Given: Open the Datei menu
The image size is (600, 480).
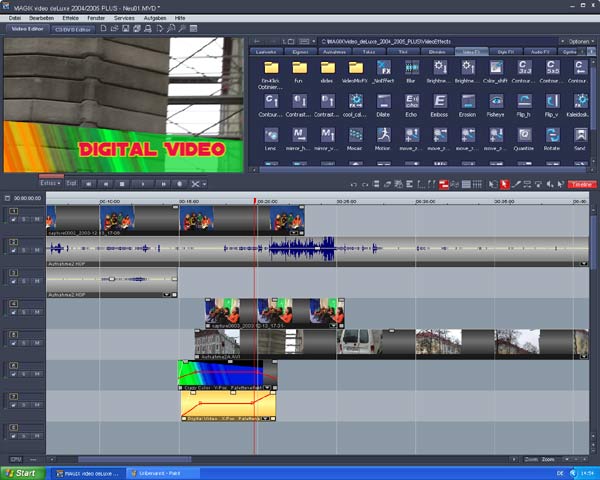Looking at the screenshot, I should 15,18.
